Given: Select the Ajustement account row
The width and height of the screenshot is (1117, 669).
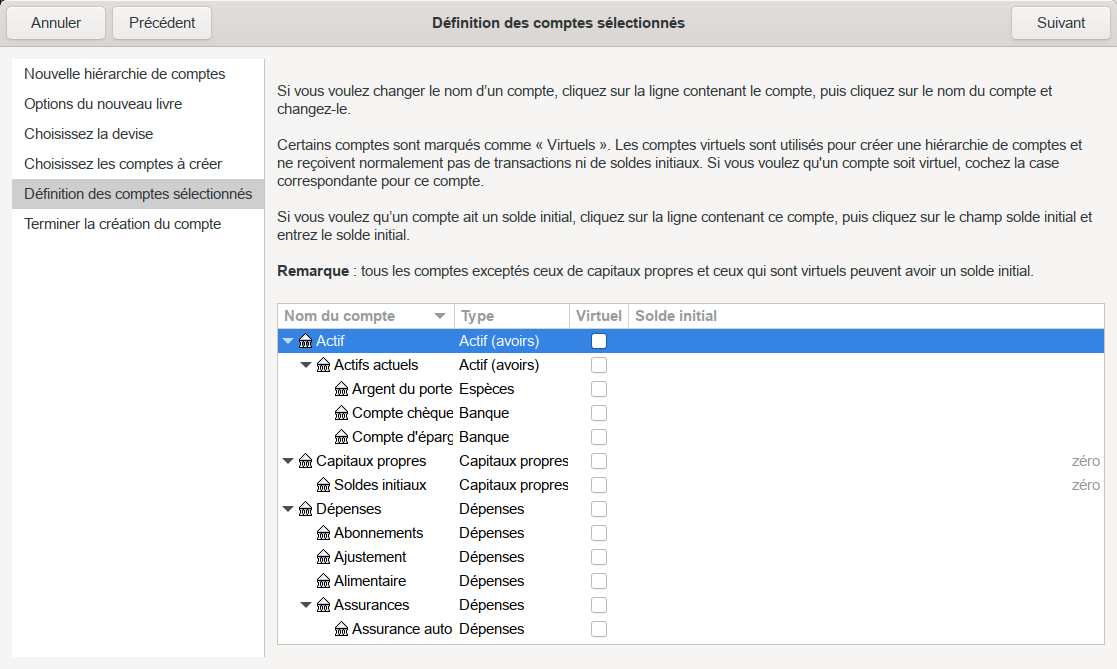Looking at the screenshot, I should click(370, 557).
